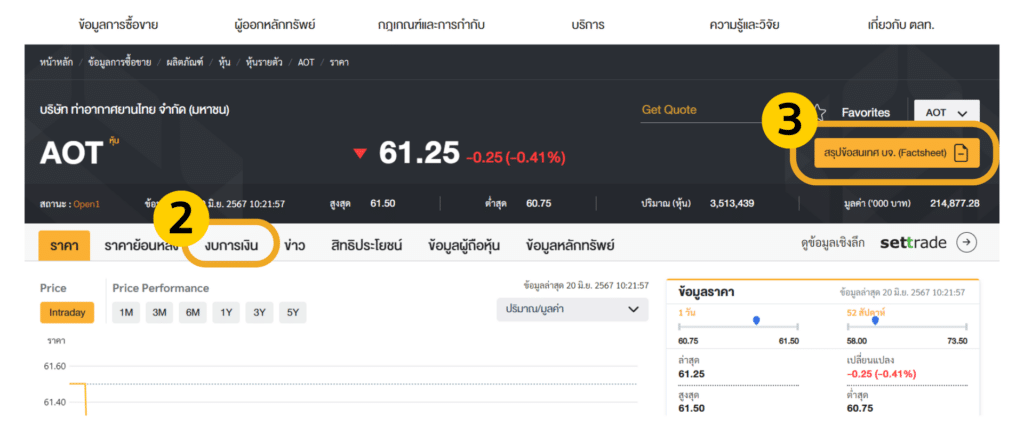The image size is (1024, 441).
Task: Click the Favorites star icon
Action: point(820,112)
